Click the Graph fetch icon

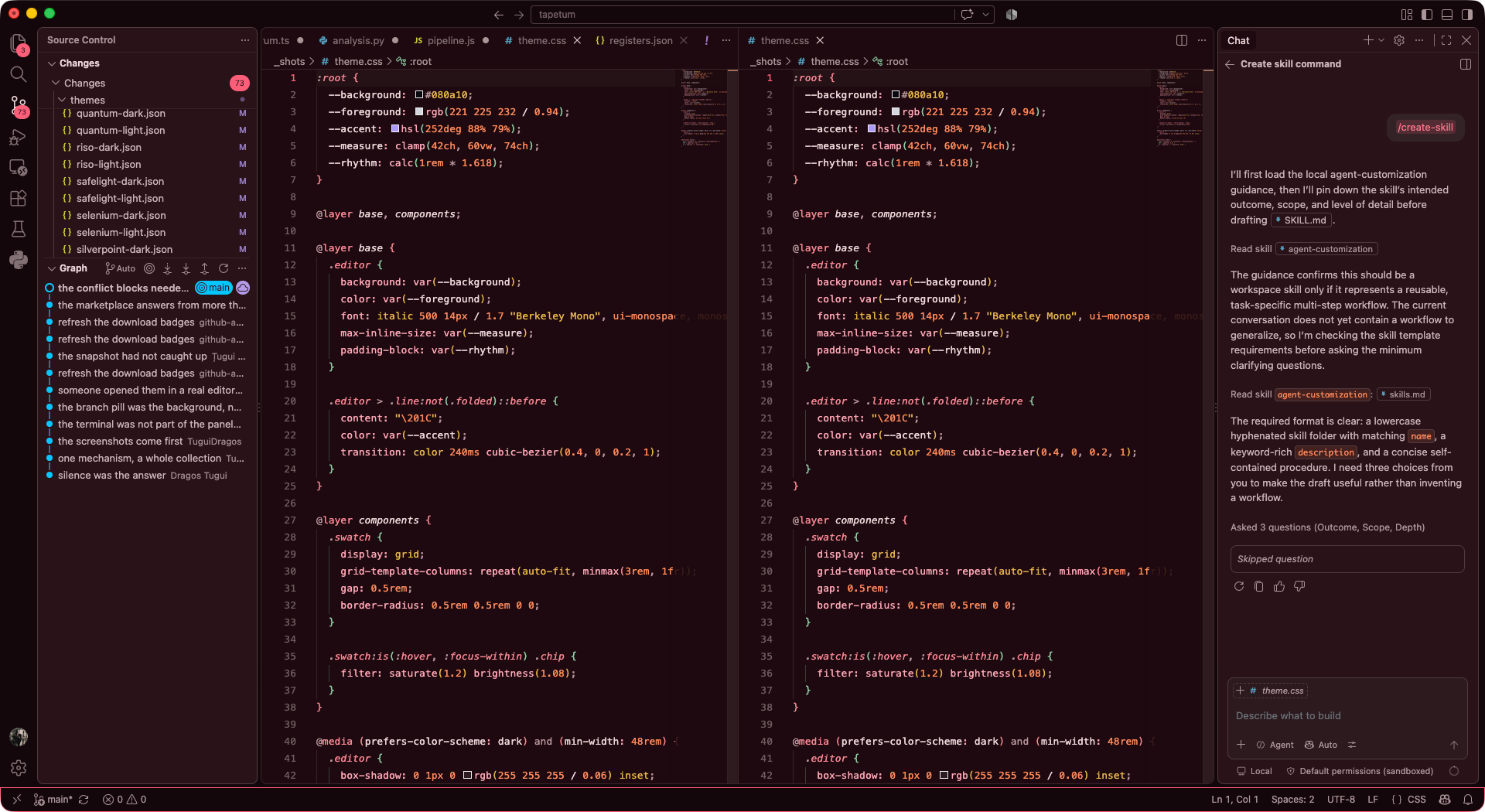tap(167, 268)
